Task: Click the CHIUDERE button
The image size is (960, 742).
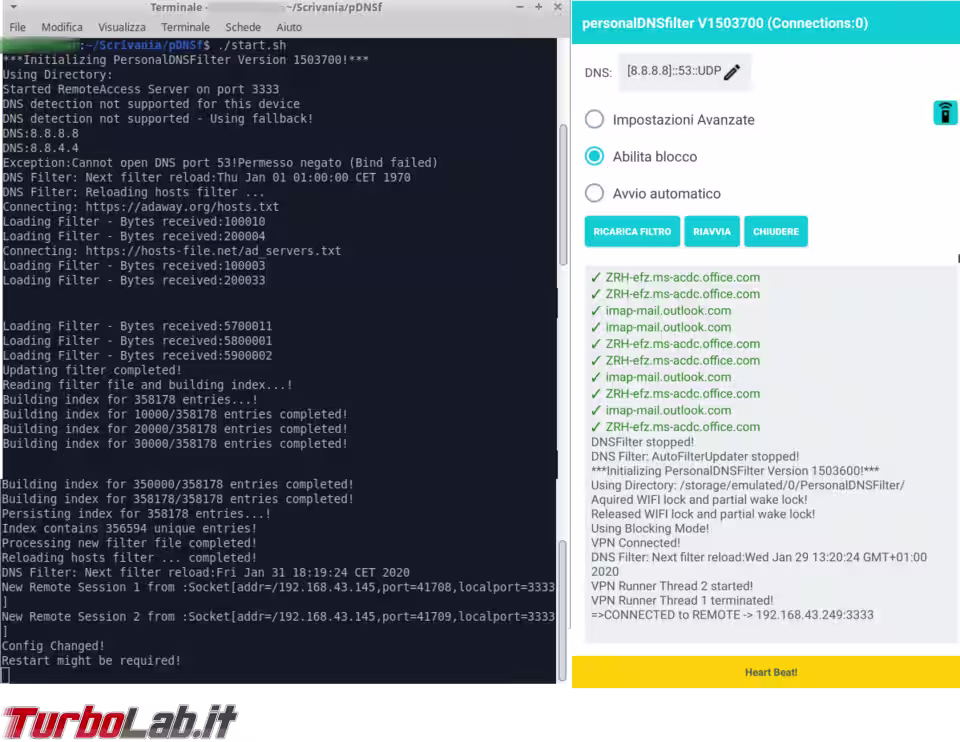Action: [x=776, y=231]
